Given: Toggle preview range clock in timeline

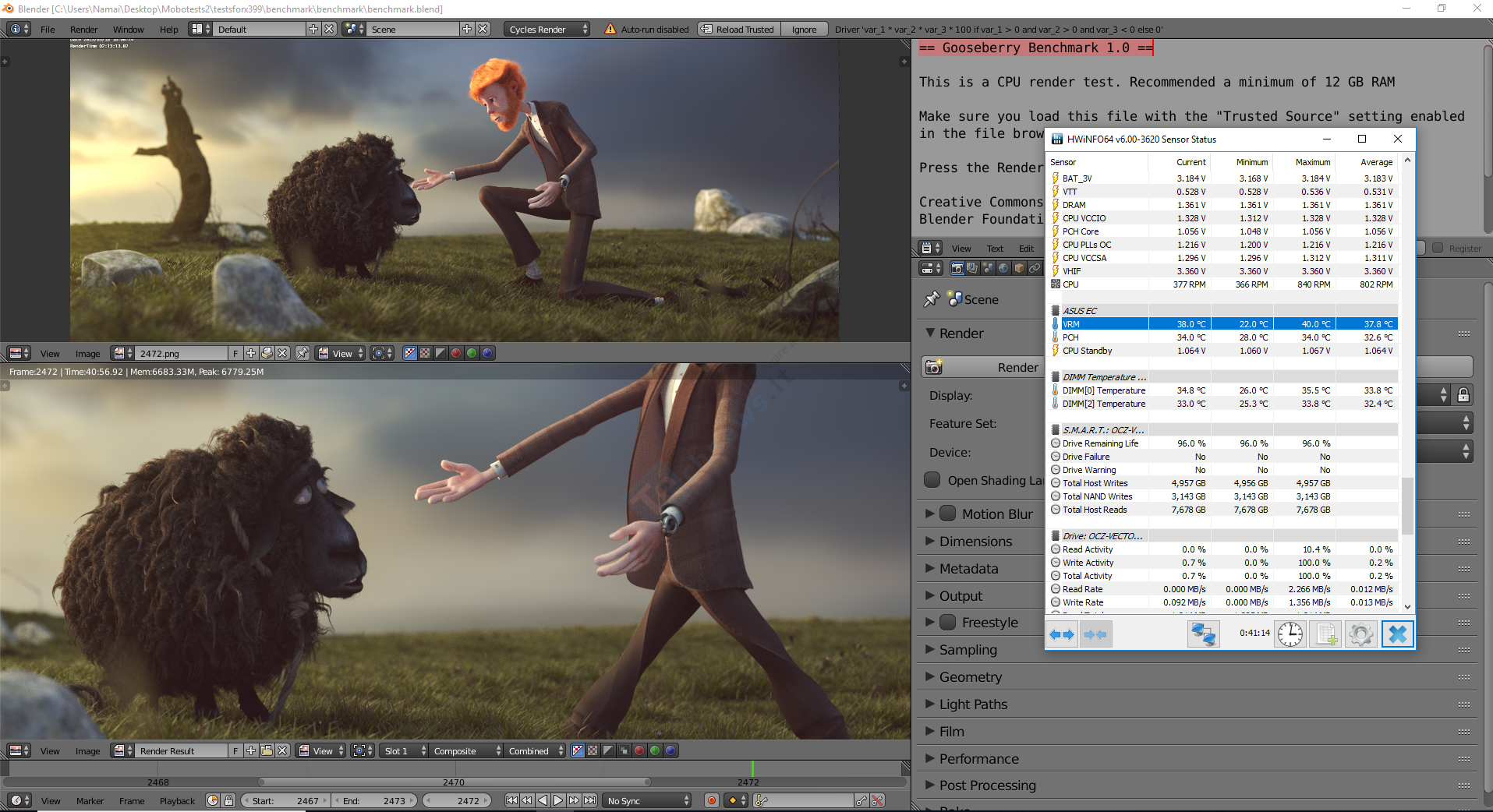Looking at the screenshot, I should (213, 800).
